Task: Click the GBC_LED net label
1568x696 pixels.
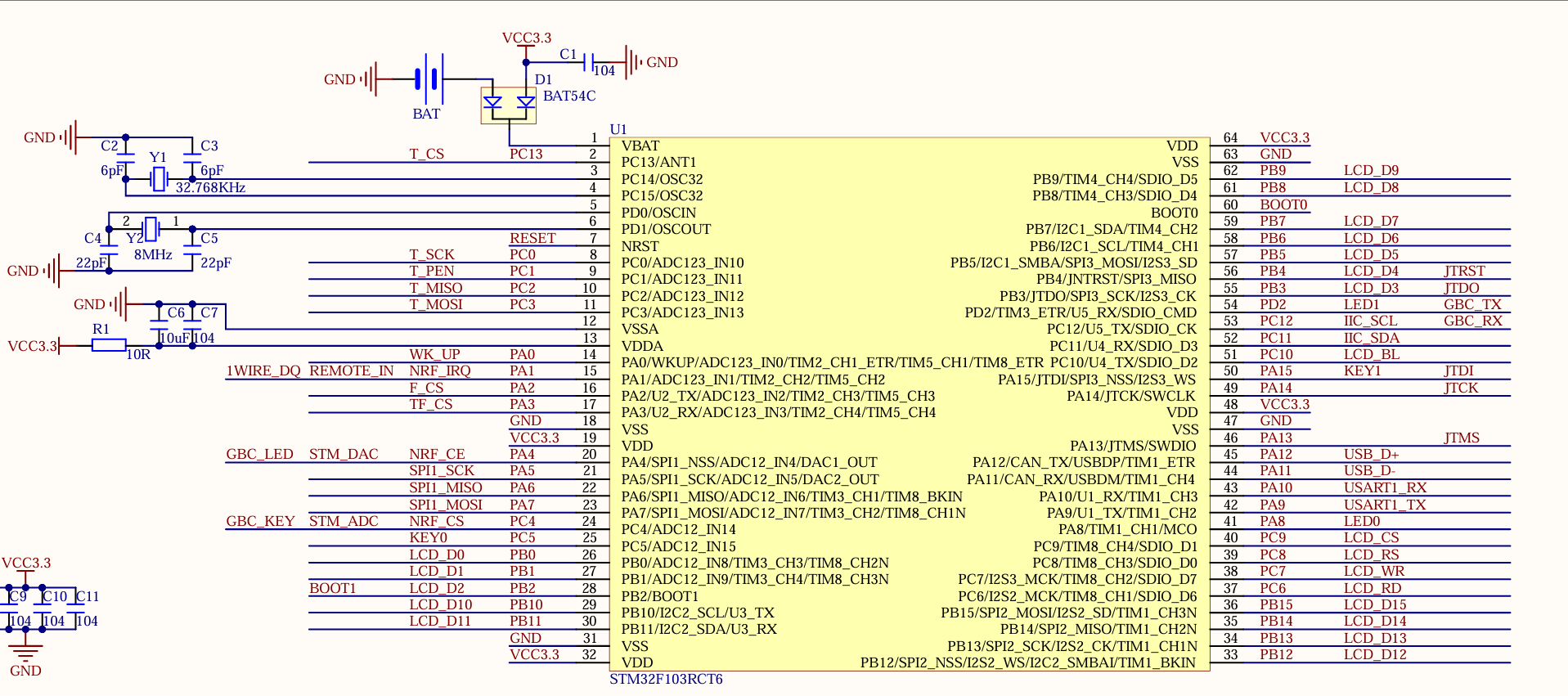Action: point(260,454)
